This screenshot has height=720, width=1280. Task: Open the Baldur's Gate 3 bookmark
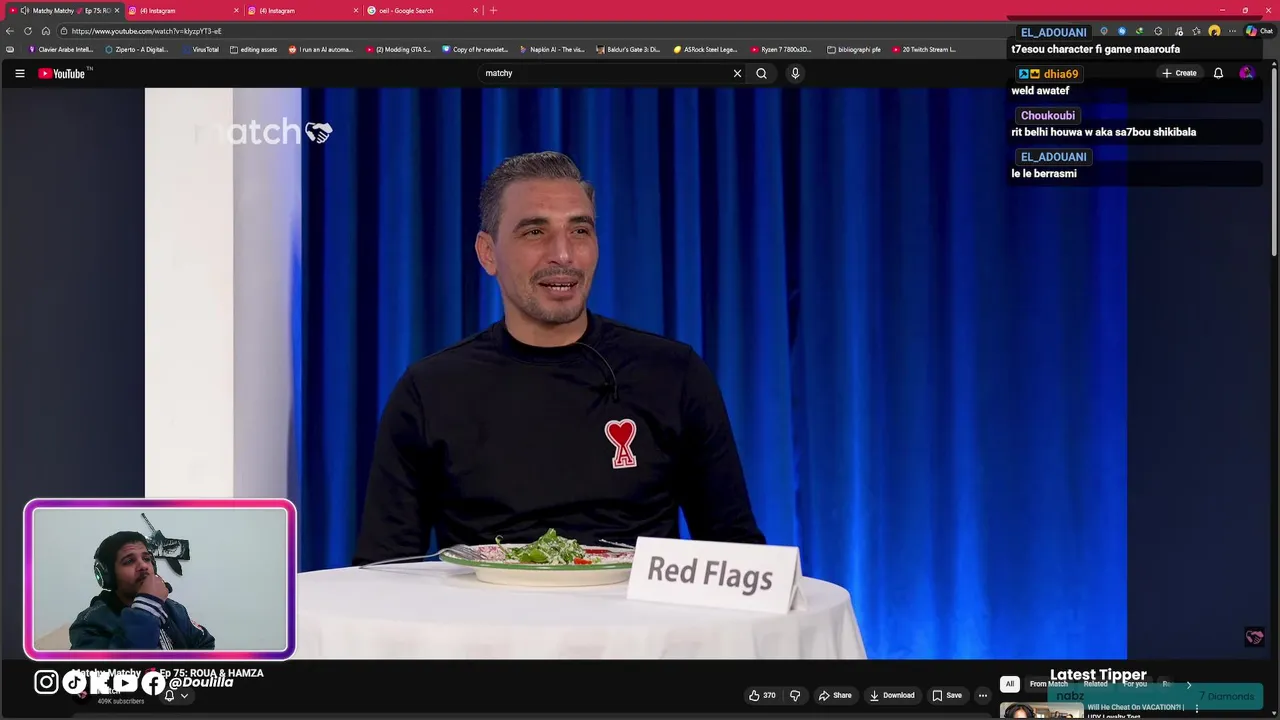(x=628, y=49)
